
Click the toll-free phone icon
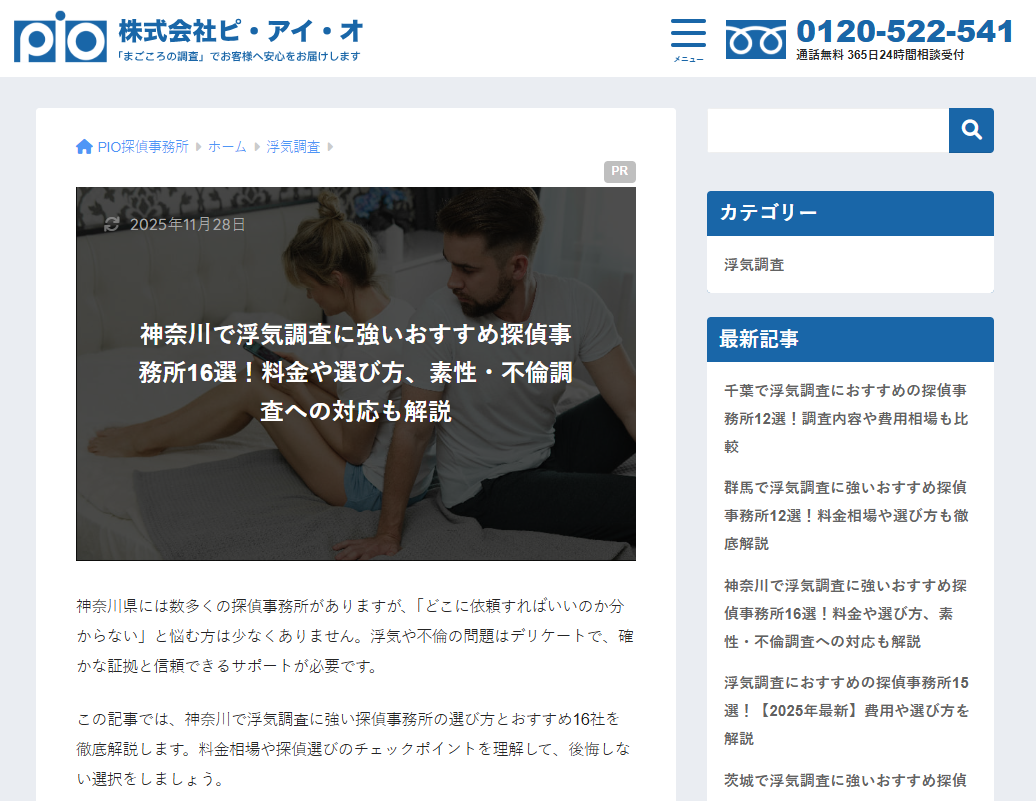point(755,39)
